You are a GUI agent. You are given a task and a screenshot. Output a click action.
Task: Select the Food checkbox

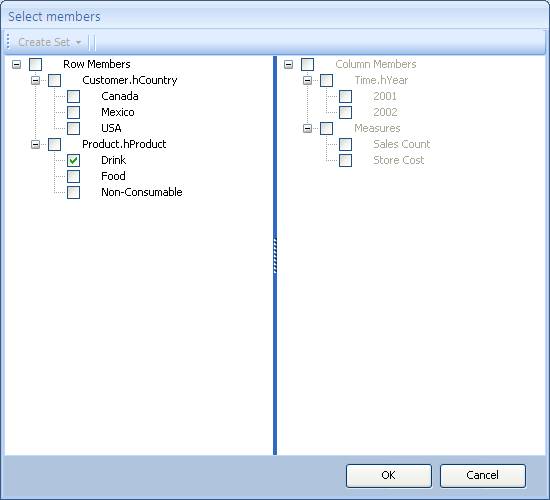73,176
